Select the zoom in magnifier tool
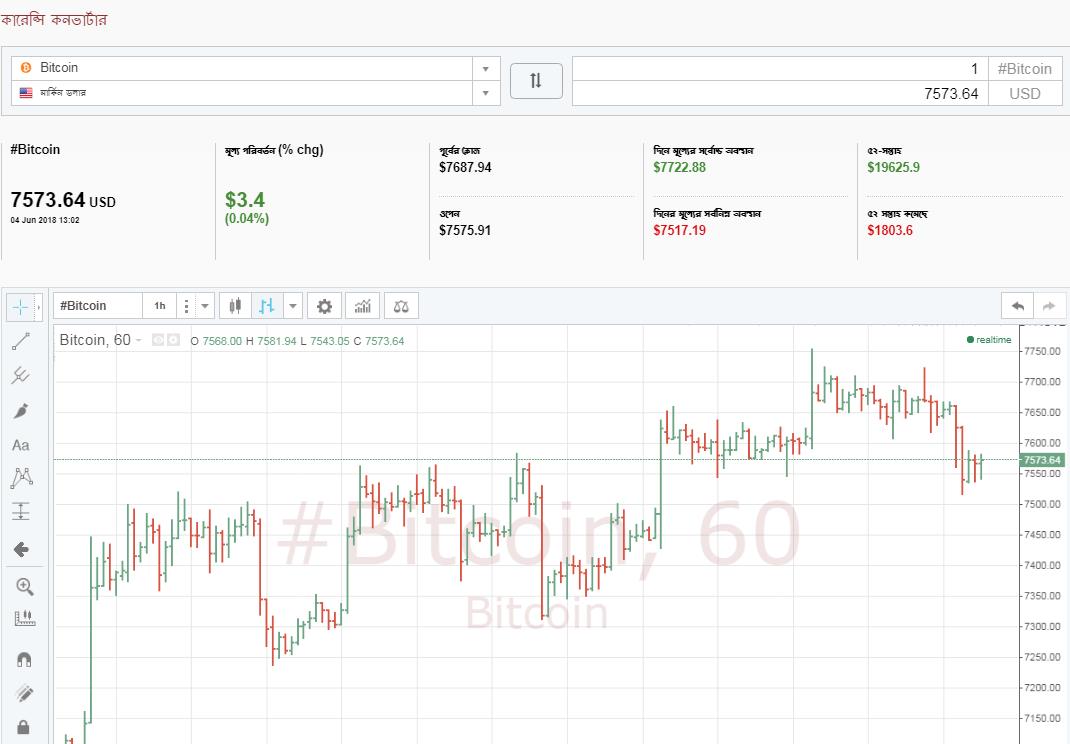 tap(25, 586)
